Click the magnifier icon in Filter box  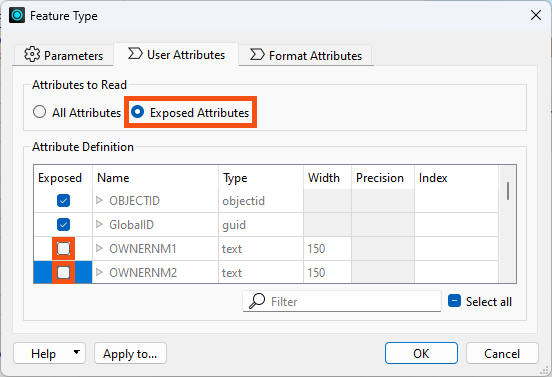pyautogui.click(x=257, y=301)
